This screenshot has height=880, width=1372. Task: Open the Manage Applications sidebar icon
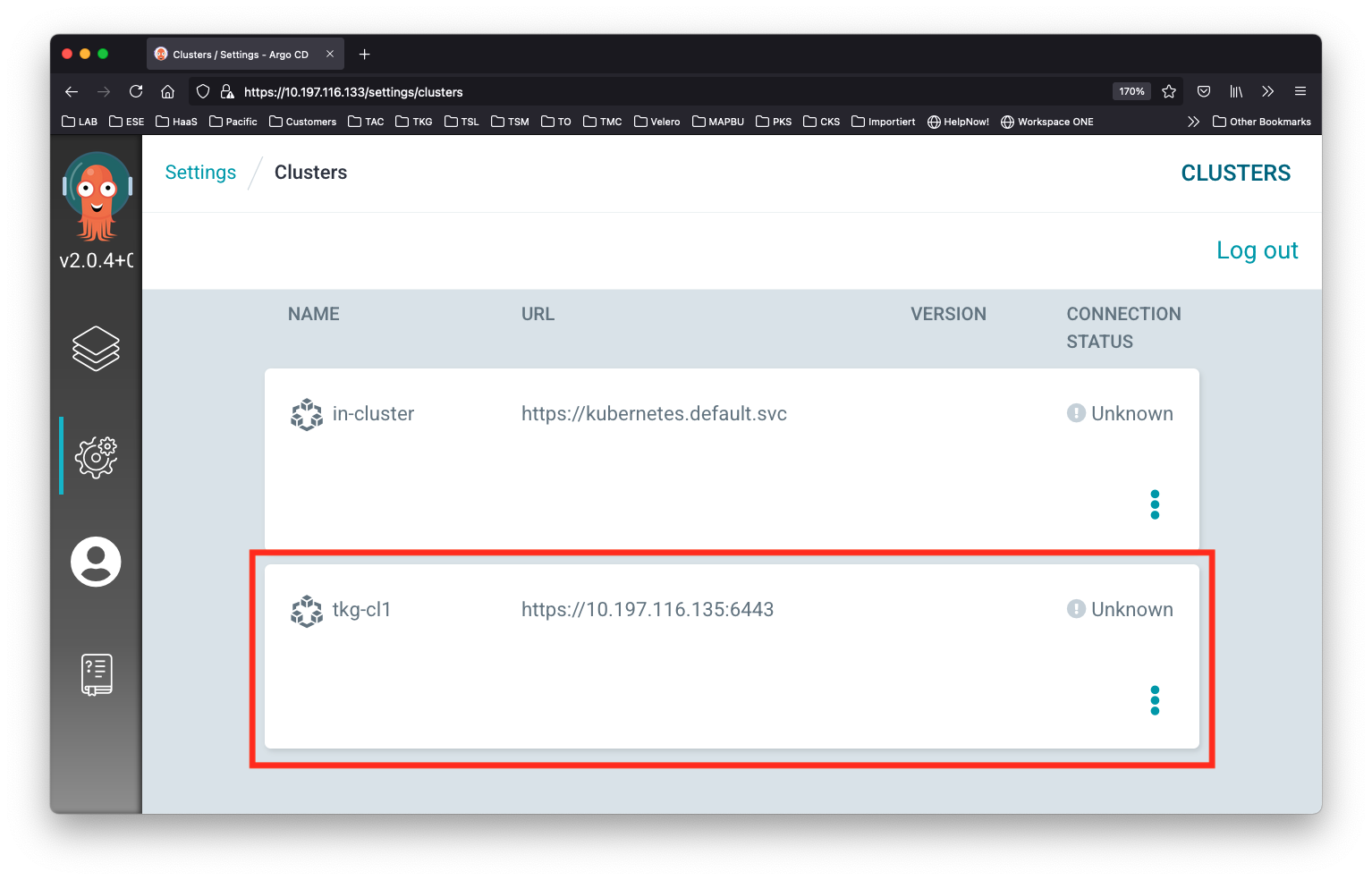click(x=95, y=349)
